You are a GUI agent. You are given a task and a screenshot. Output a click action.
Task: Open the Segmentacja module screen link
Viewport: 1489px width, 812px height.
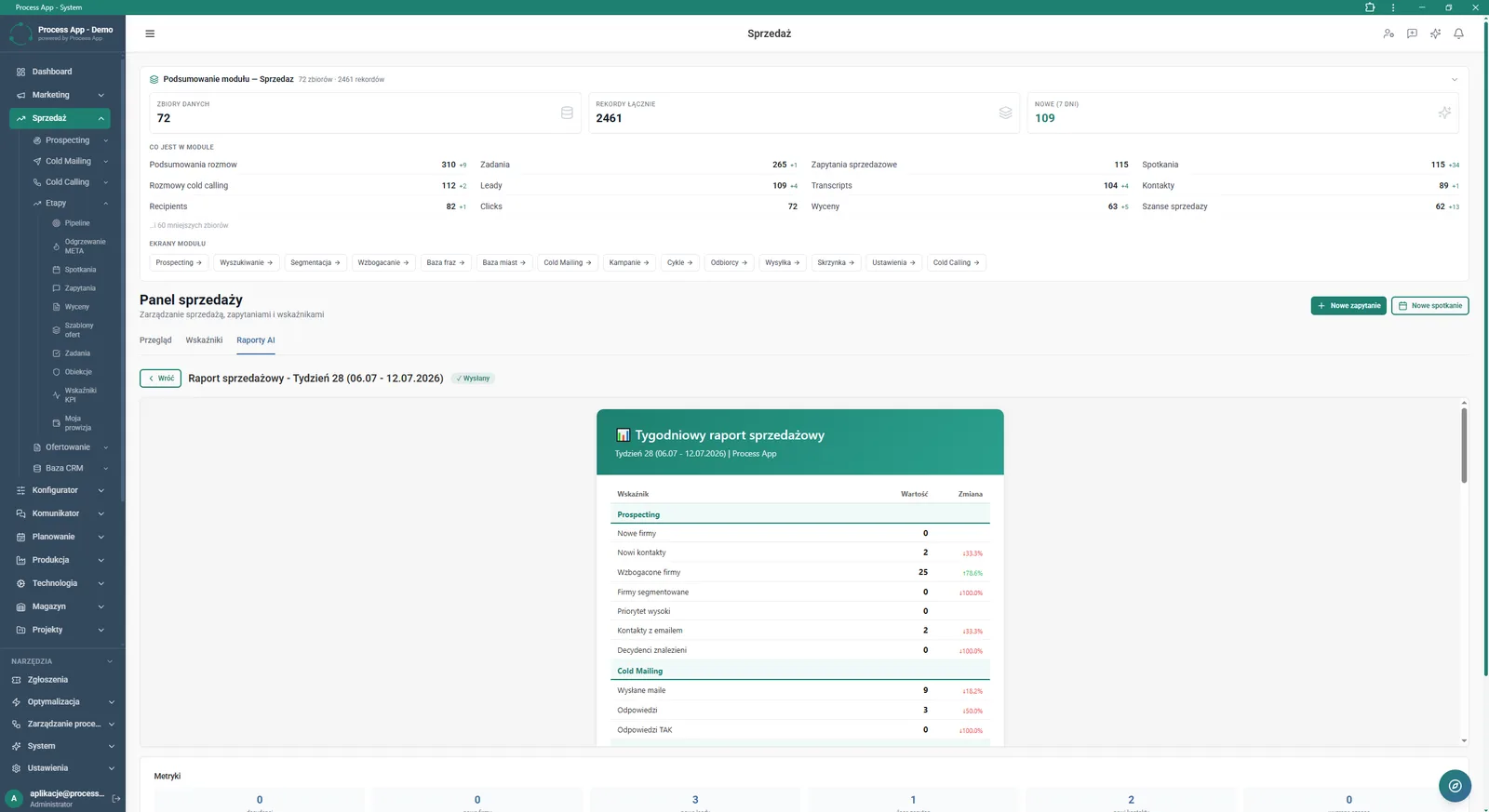point(315,262)
